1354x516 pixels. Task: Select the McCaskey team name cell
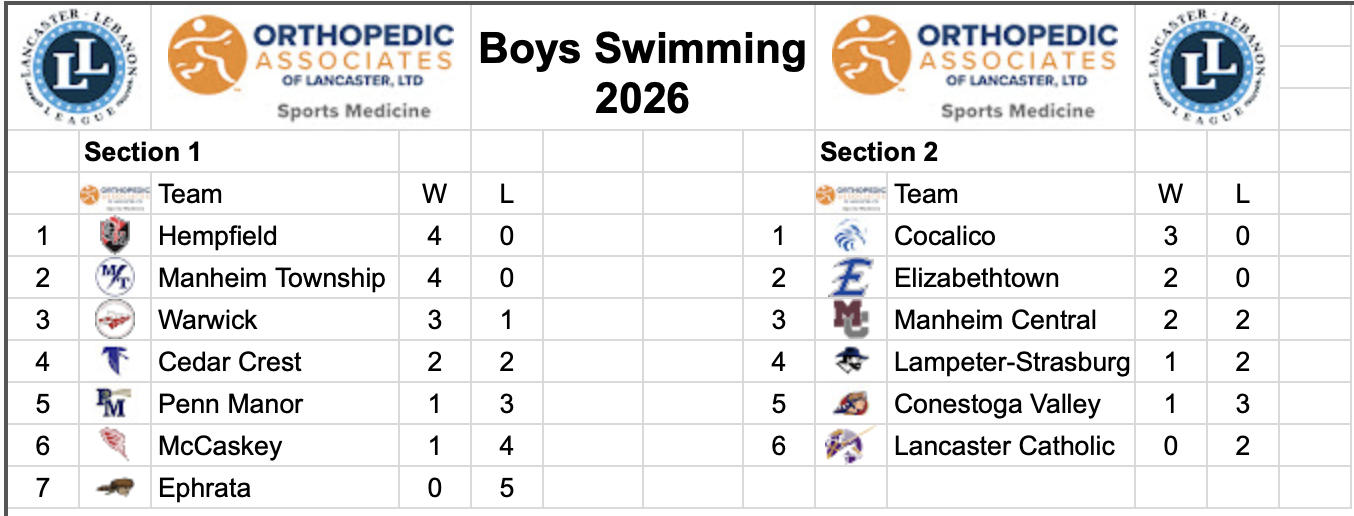(x=220, y=446)
